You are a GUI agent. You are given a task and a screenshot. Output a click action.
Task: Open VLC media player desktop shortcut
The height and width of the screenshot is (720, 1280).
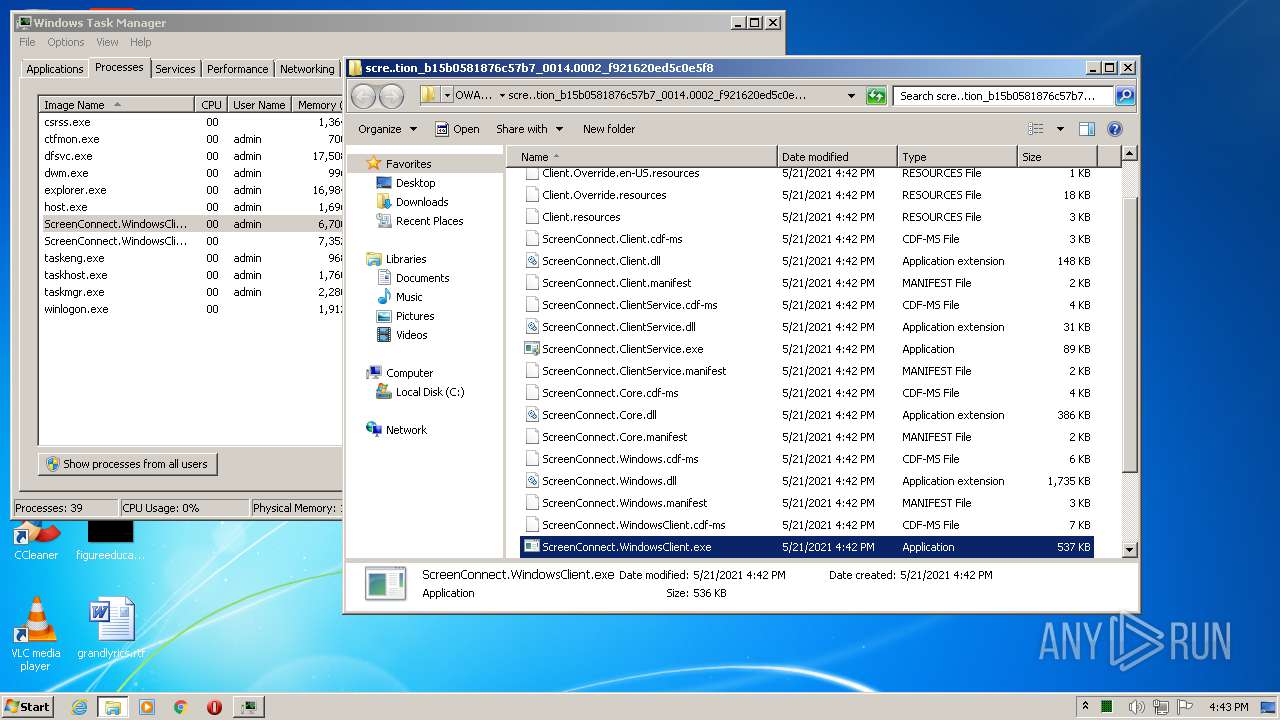36,633
